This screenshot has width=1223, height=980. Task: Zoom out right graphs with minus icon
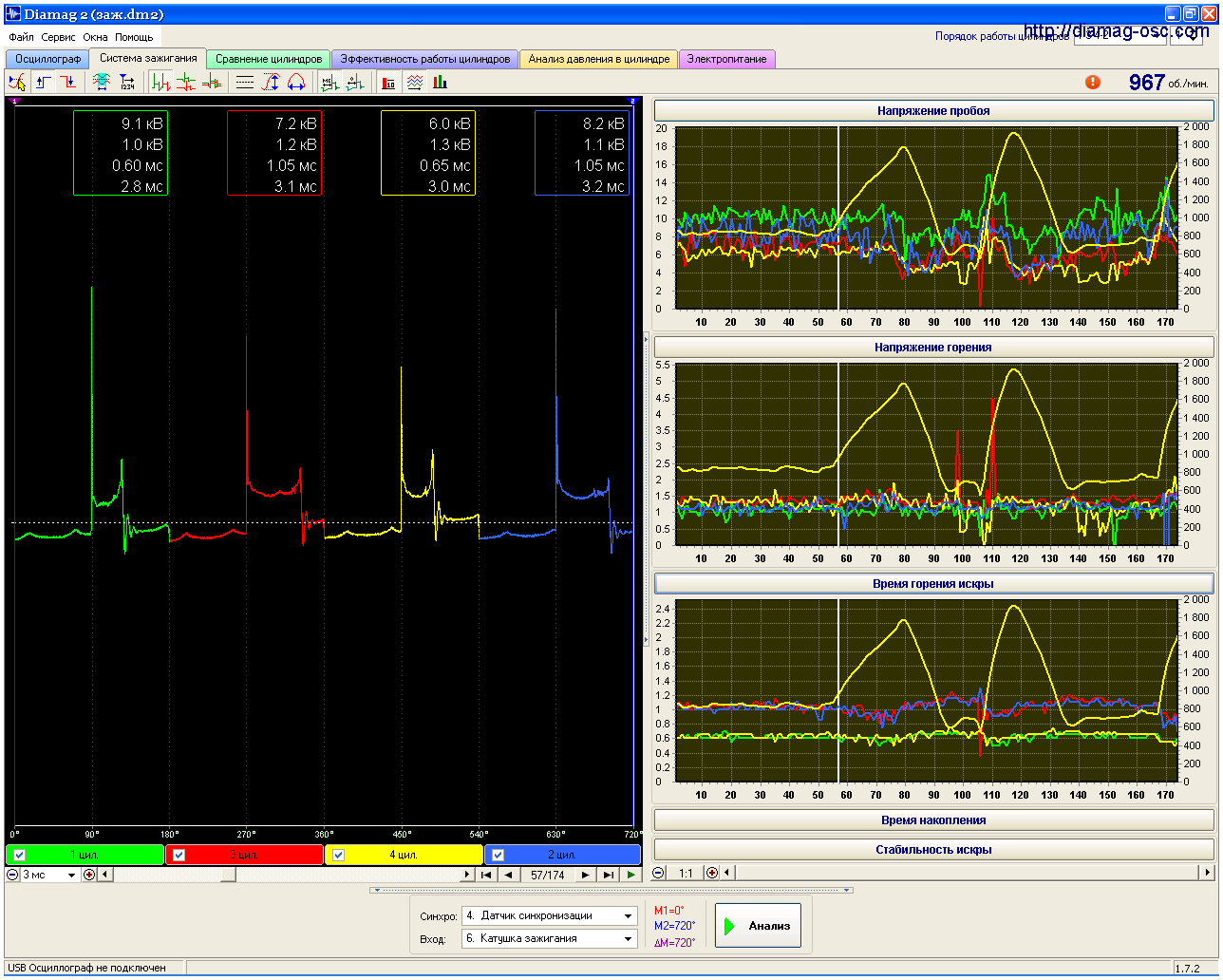[659, 873]
